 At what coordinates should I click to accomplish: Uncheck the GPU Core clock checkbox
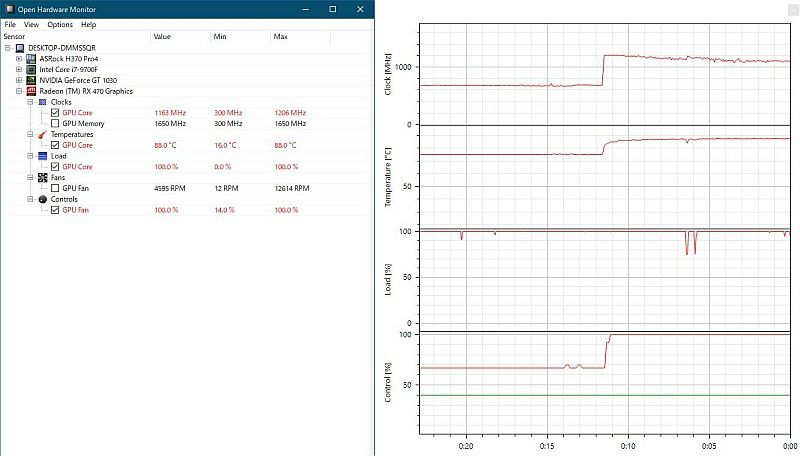pos(55,113)
